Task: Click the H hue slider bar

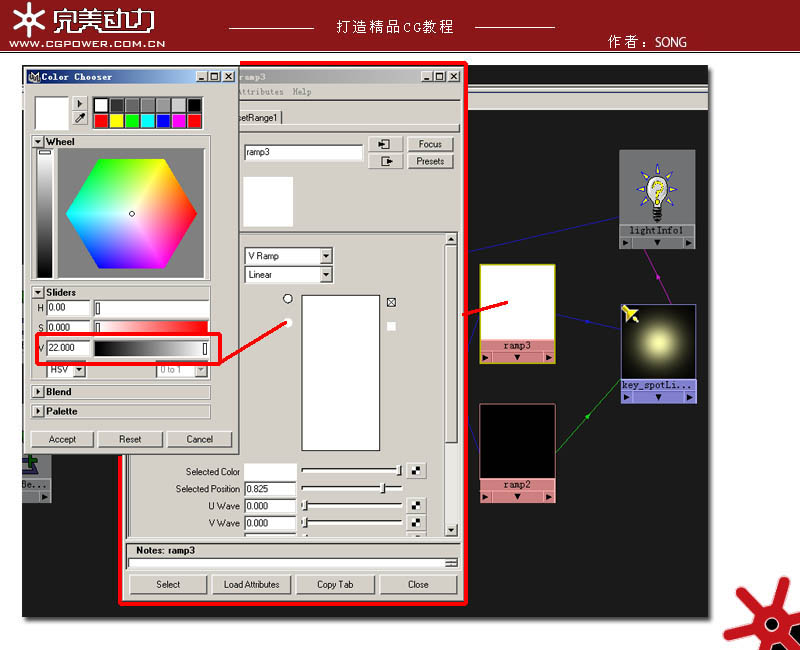Action: click(x=151, y=308)
